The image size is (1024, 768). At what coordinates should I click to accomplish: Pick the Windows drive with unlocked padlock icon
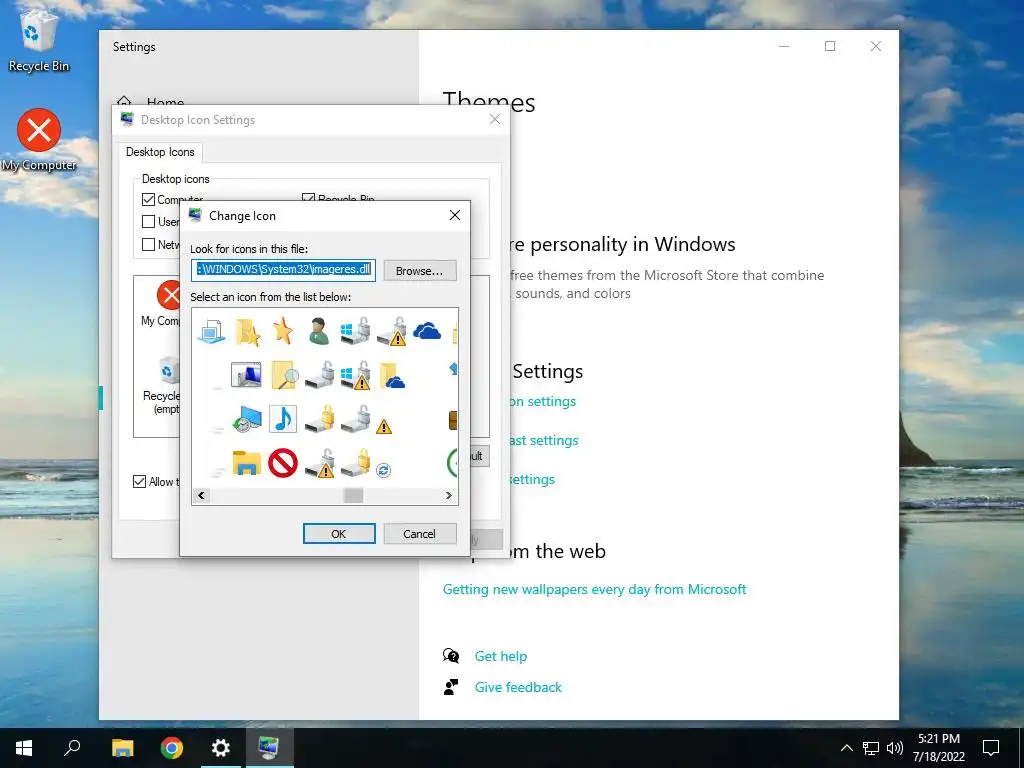[x=355, y=331]
